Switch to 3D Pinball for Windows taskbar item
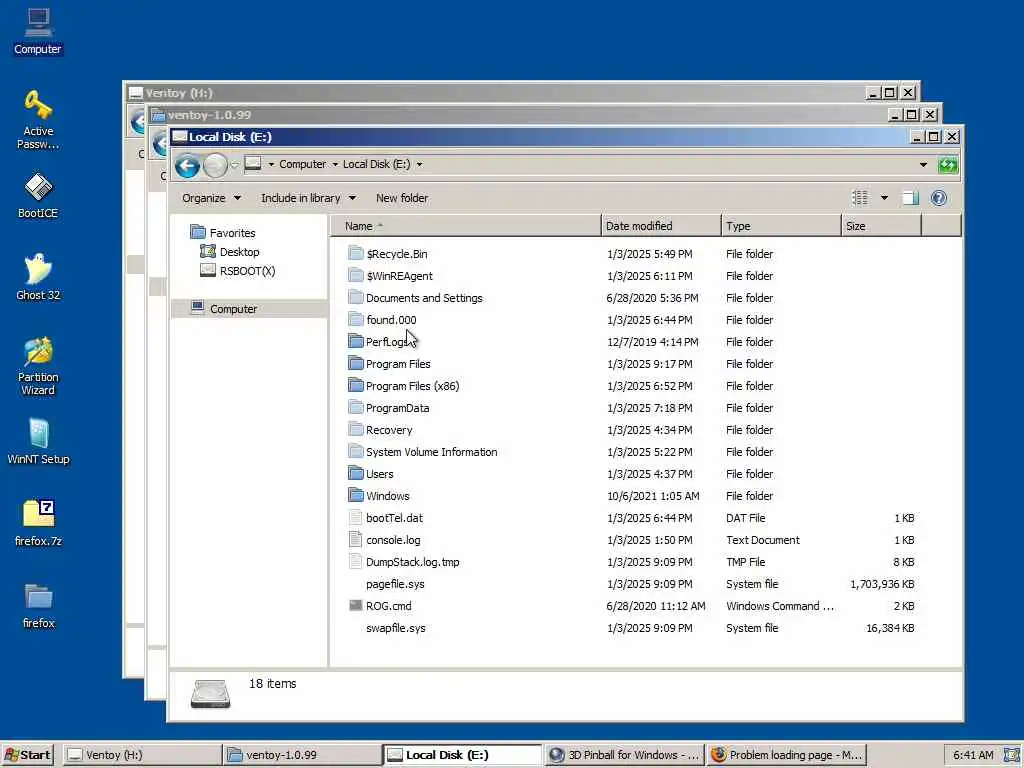 tap(624, 755)
